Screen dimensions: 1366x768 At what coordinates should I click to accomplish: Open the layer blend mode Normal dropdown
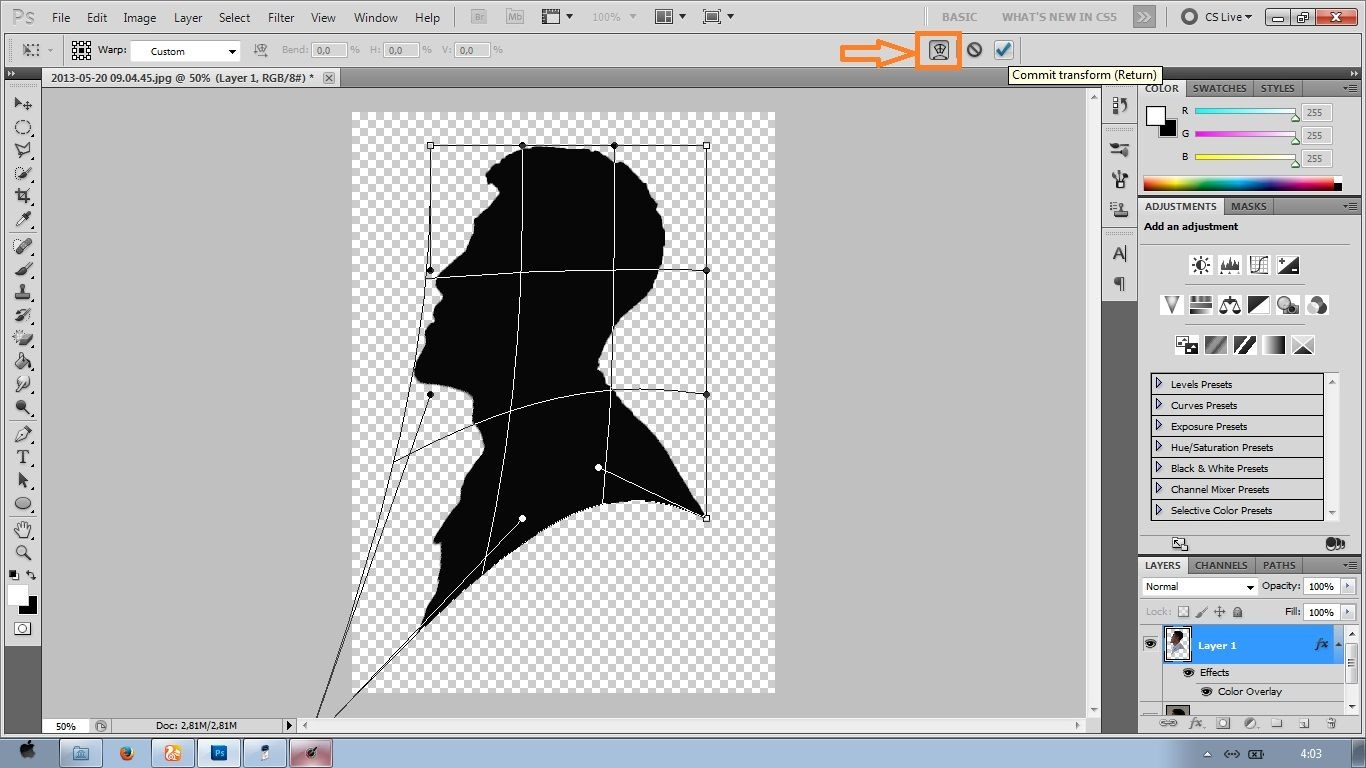(x=1199, y=587)
